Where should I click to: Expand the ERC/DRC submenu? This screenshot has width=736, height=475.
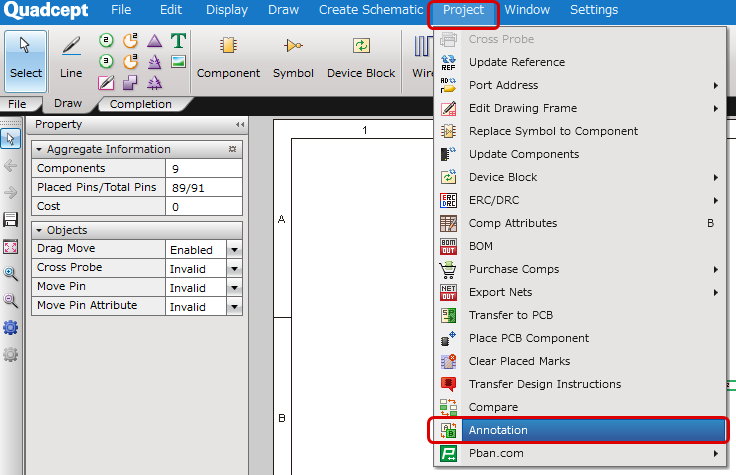tap(580, 200)
